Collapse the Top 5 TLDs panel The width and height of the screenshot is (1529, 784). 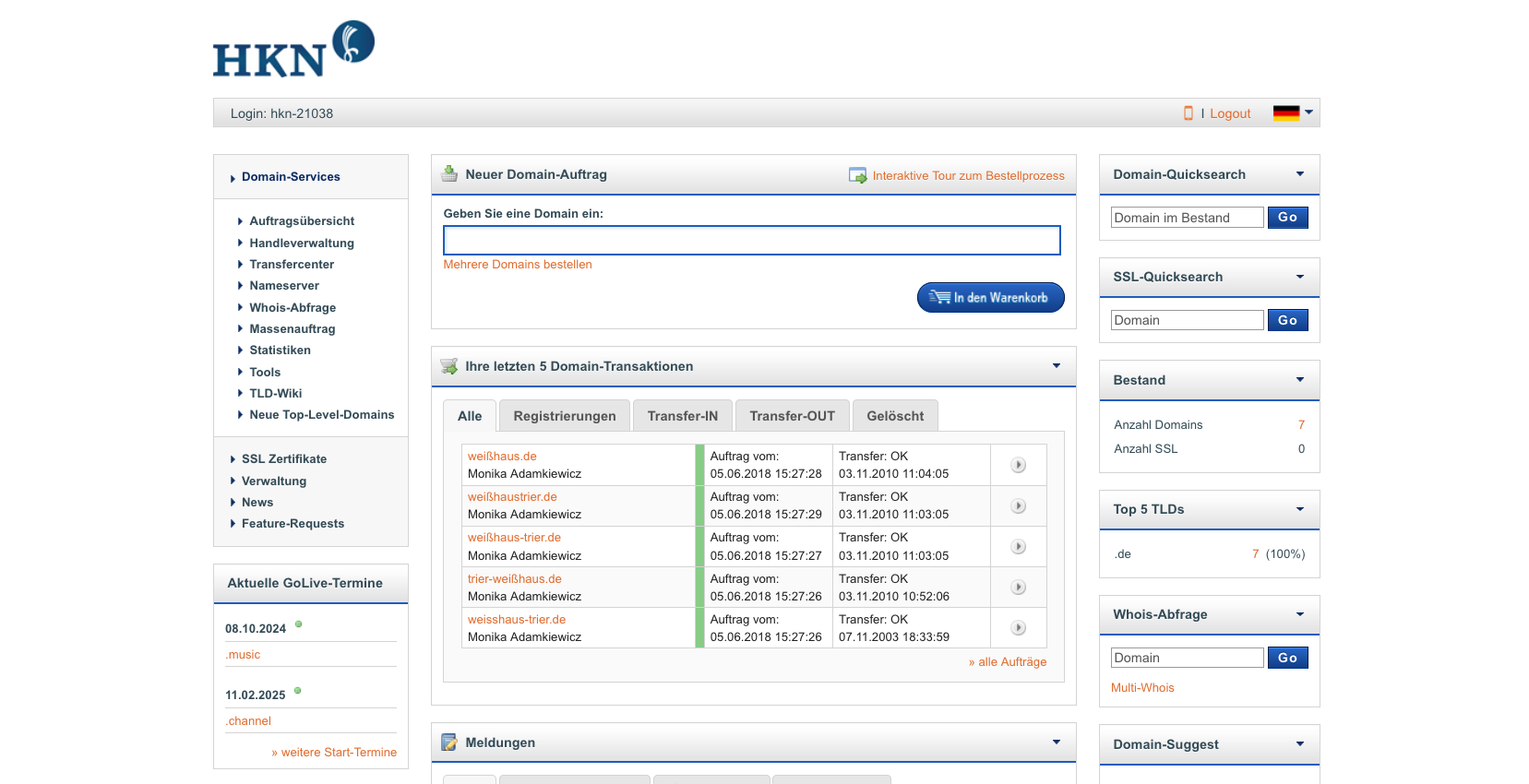[x=1300, y=509]
